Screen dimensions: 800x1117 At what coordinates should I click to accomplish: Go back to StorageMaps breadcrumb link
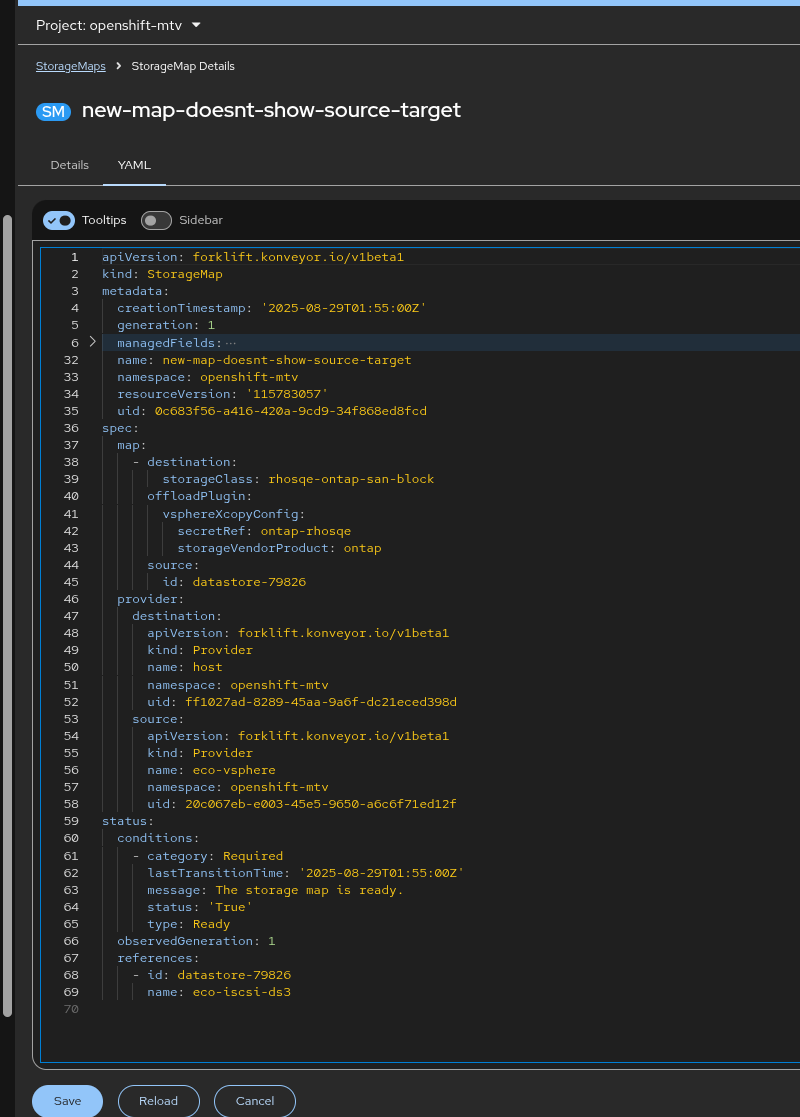point(70,66)
